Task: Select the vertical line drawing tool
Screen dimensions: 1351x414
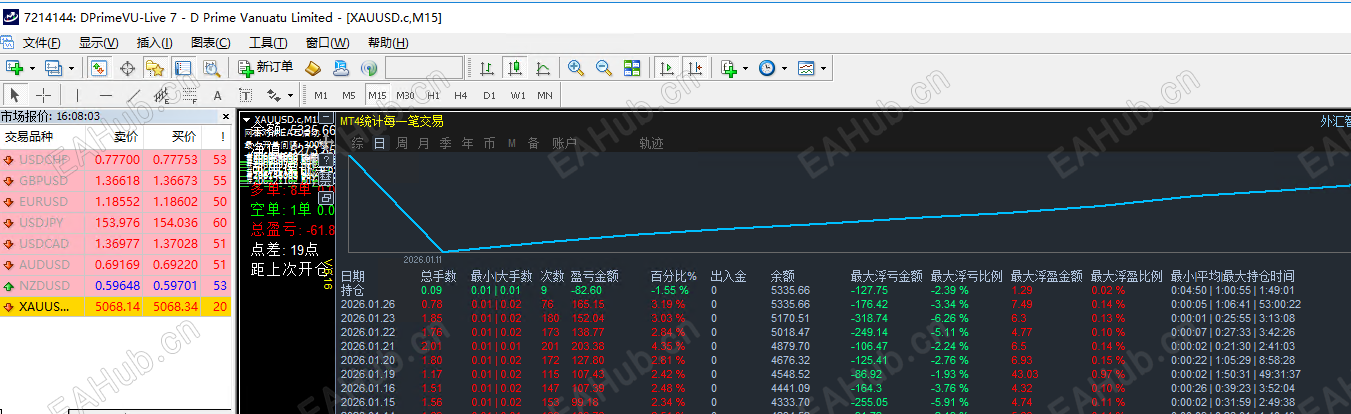Action: click(x=77, y=95)
